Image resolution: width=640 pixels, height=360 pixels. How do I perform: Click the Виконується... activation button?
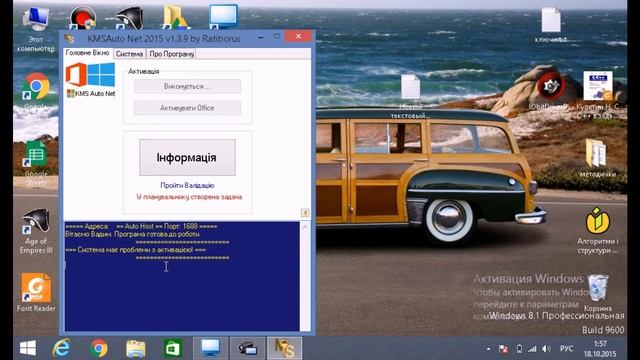point(187,87)
